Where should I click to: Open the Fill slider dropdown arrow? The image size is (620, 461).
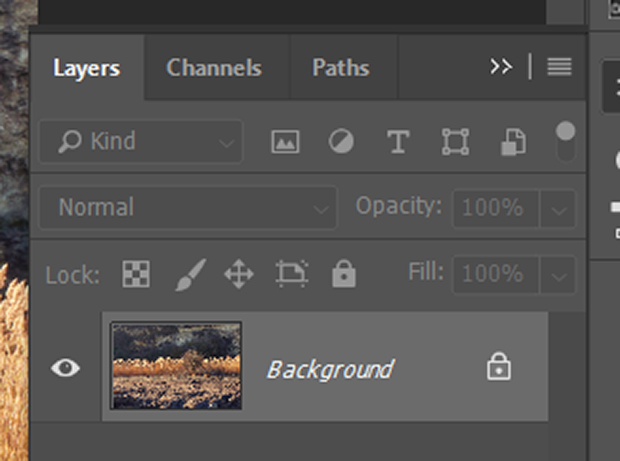(x=558, y=275)
